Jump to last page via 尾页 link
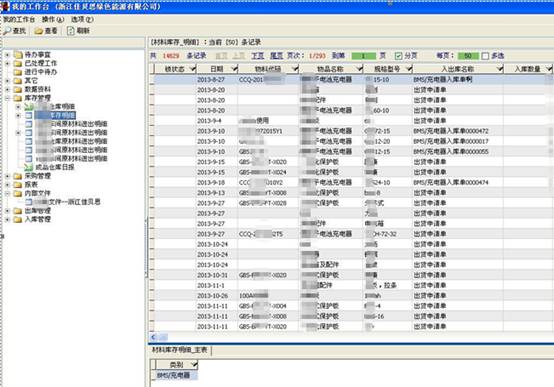This screenshot has width=554, height=387. pyautogui.click(x=277, y=56)
